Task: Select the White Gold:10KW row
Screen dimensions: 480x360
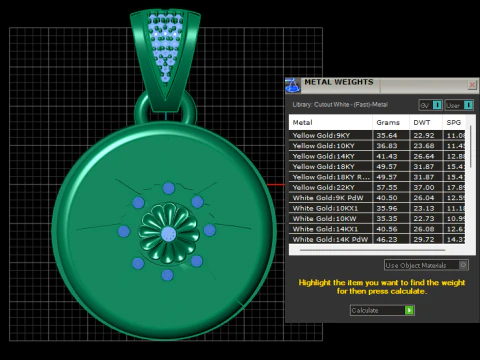Action: pyautogui.click(x=377, y=218)
